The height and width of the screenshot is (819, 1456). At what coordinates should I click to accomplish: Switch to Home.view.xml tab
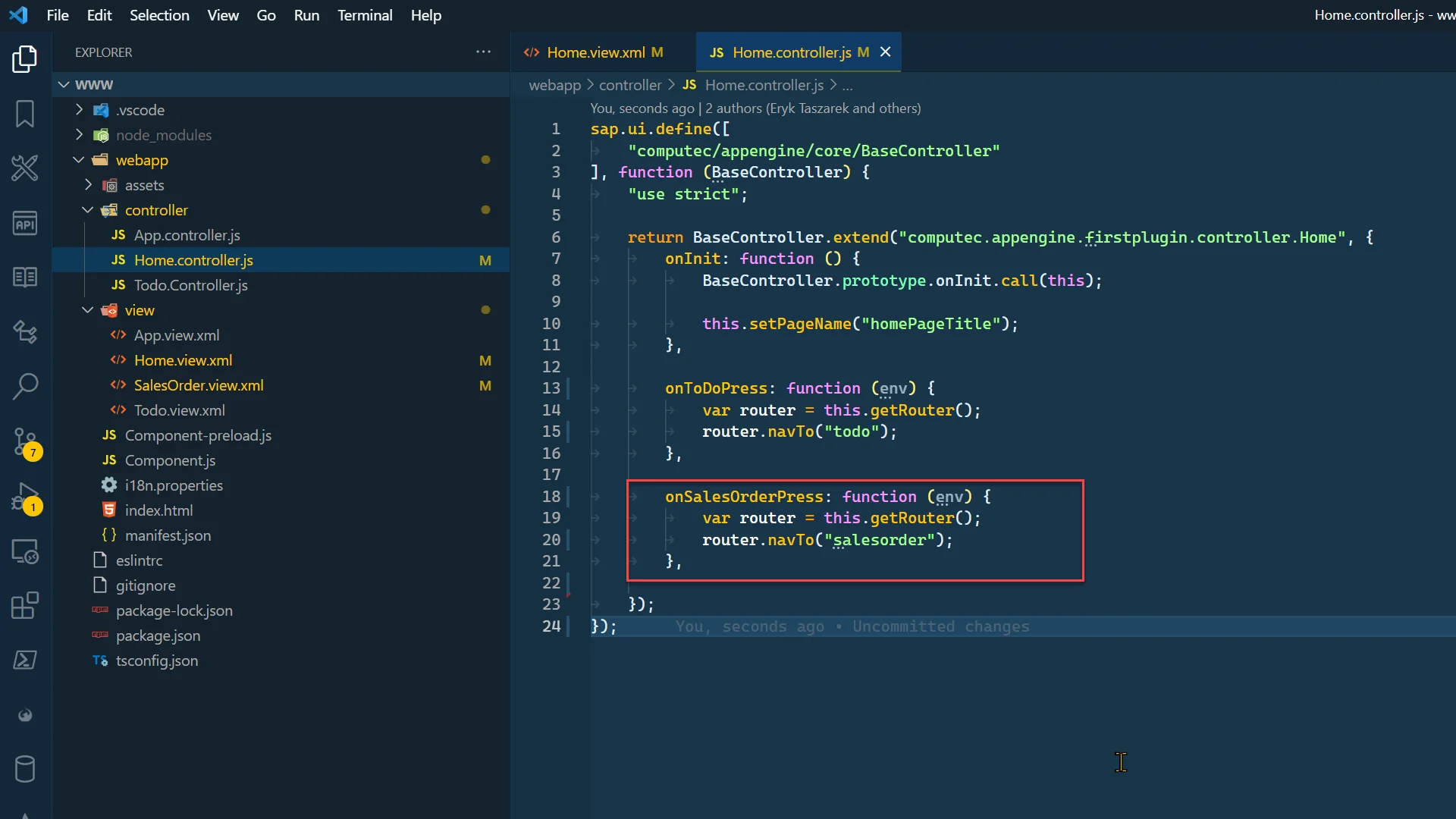pos(595,52)
